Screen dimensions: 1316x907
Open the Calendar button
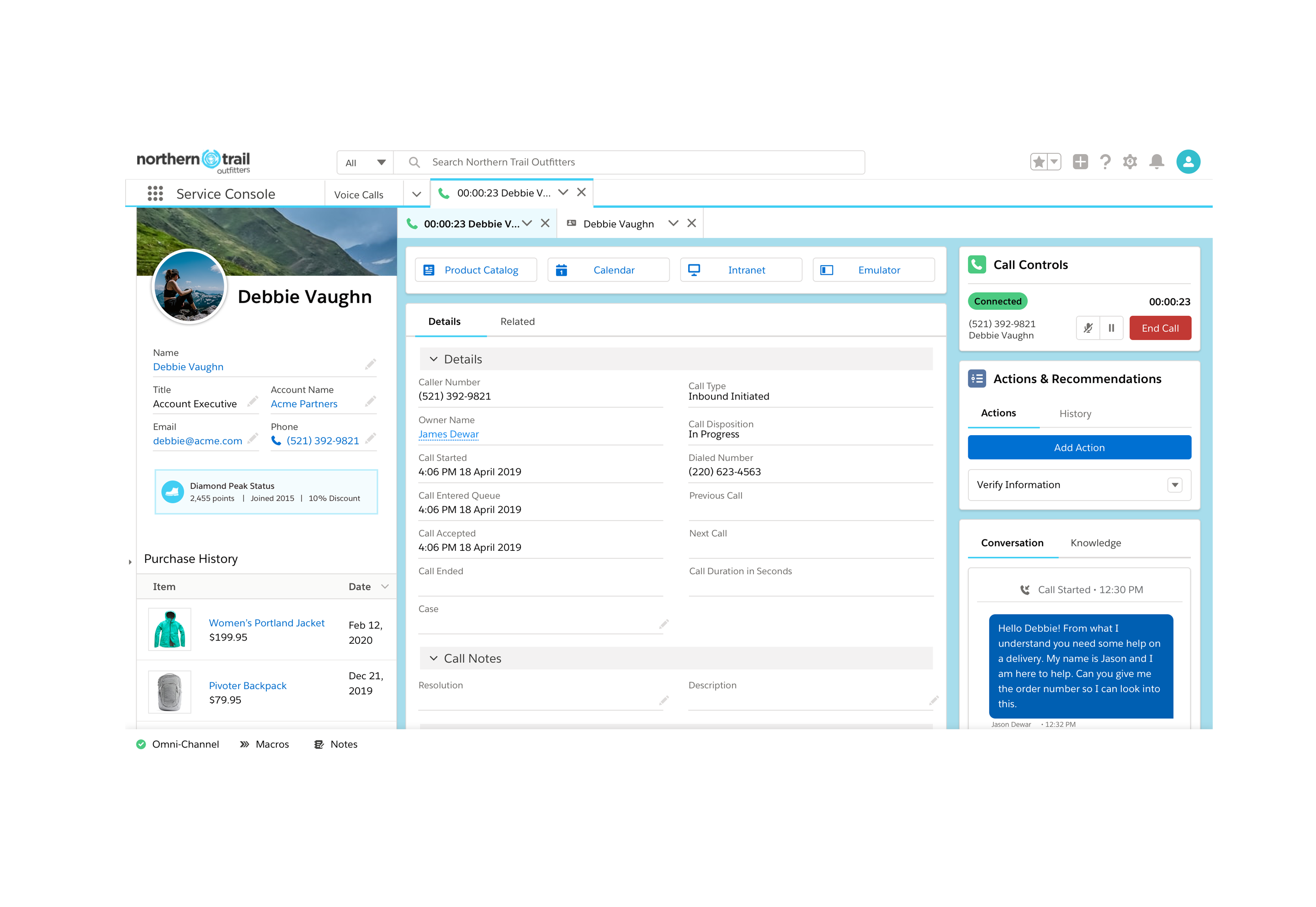tap(608, 270)
